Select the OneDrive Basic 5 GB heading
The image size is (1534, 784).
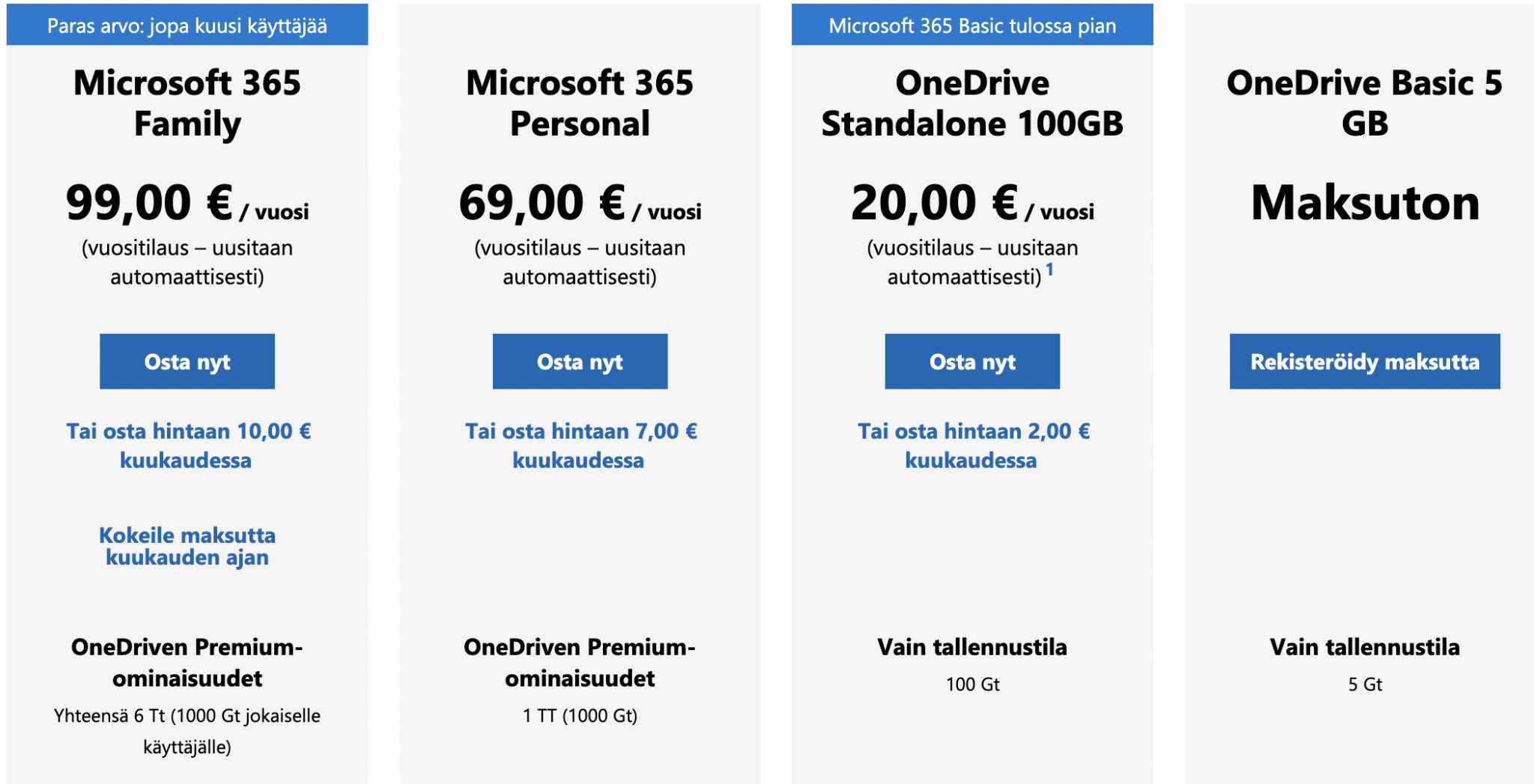click(1365, 103)
